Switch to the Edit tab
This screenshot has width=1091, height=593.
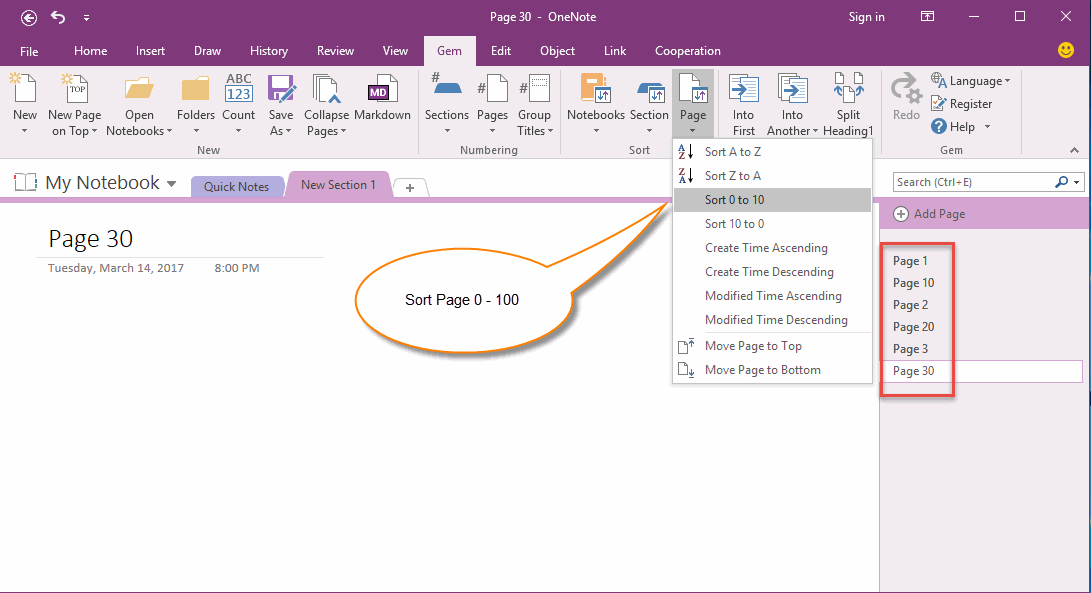pos(501,51)
